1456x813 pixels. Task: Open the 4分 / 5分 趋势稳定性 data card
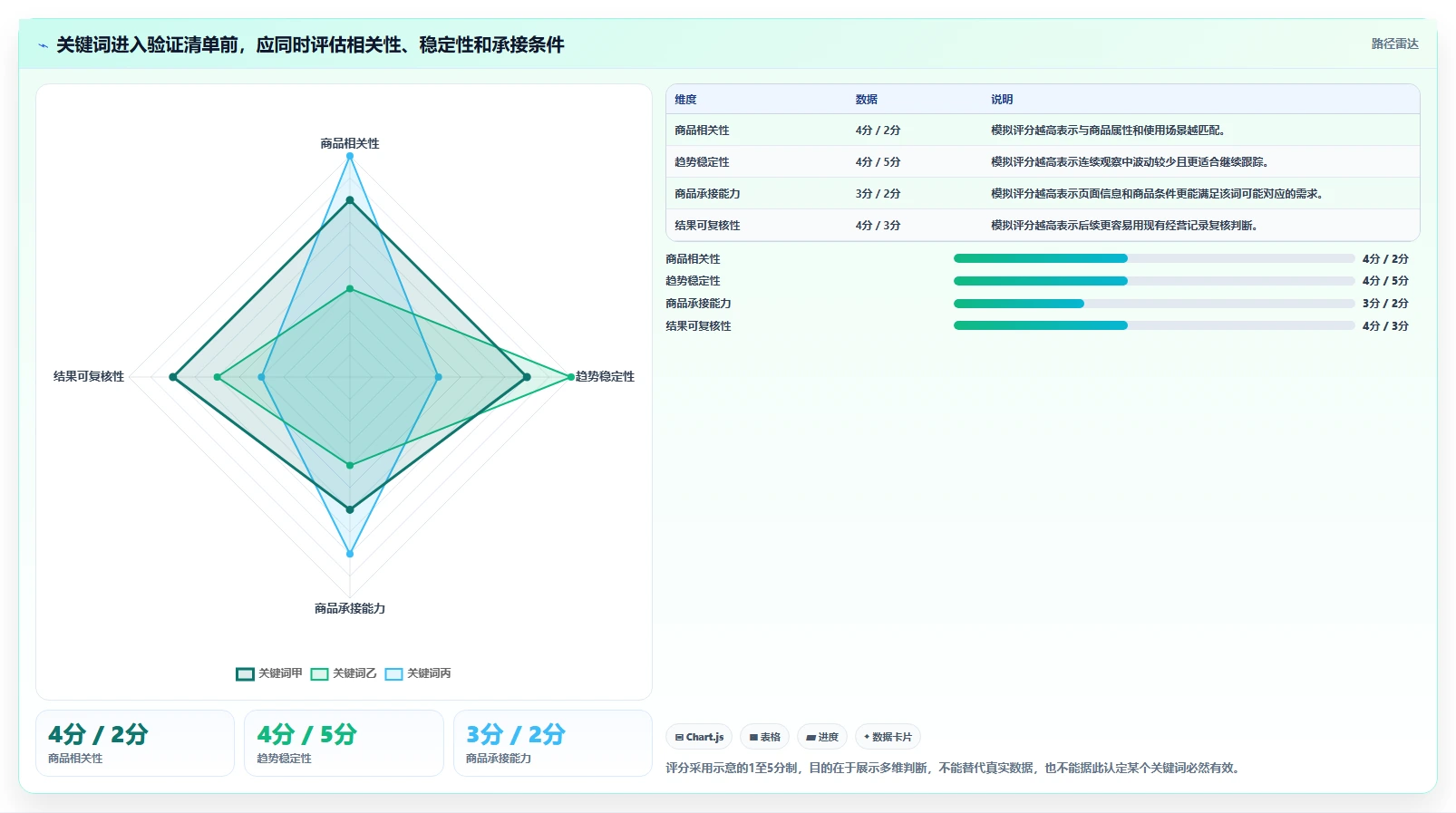[344, 743]
